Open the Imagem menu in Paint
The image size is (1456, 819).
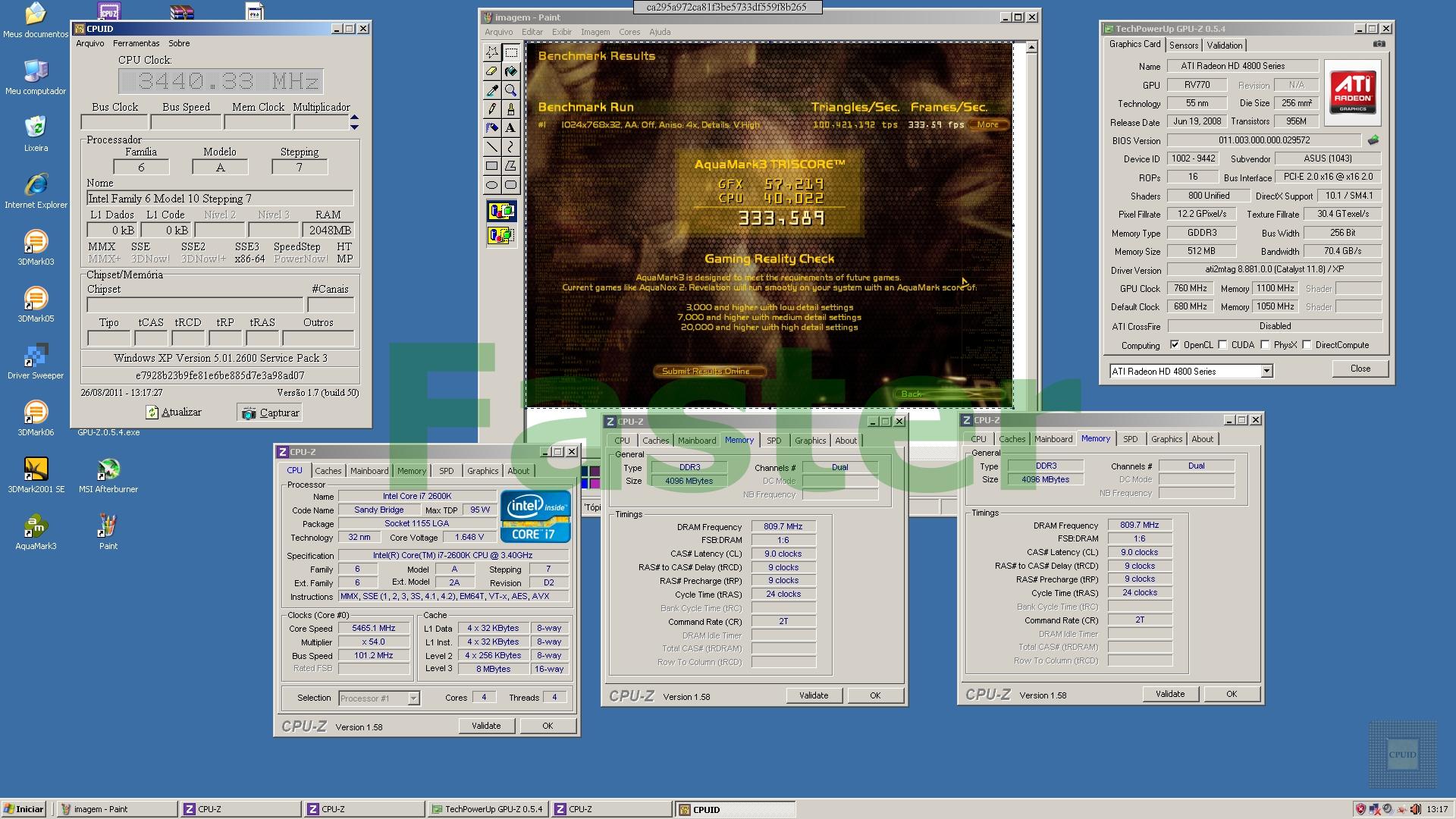pos(595,32)
